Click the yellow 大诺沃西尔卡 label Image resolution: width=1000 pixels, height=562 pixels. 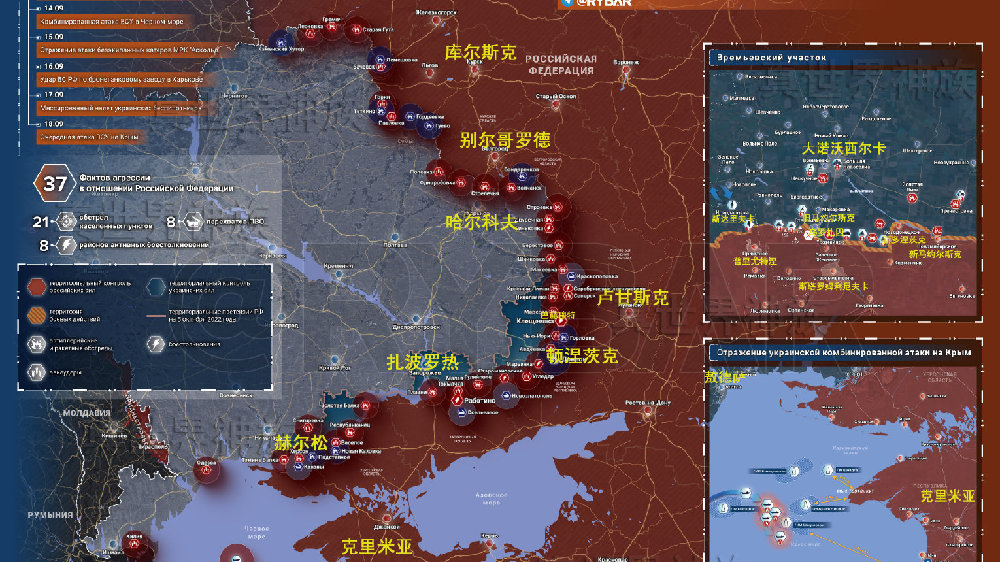[x=843, y=149]
